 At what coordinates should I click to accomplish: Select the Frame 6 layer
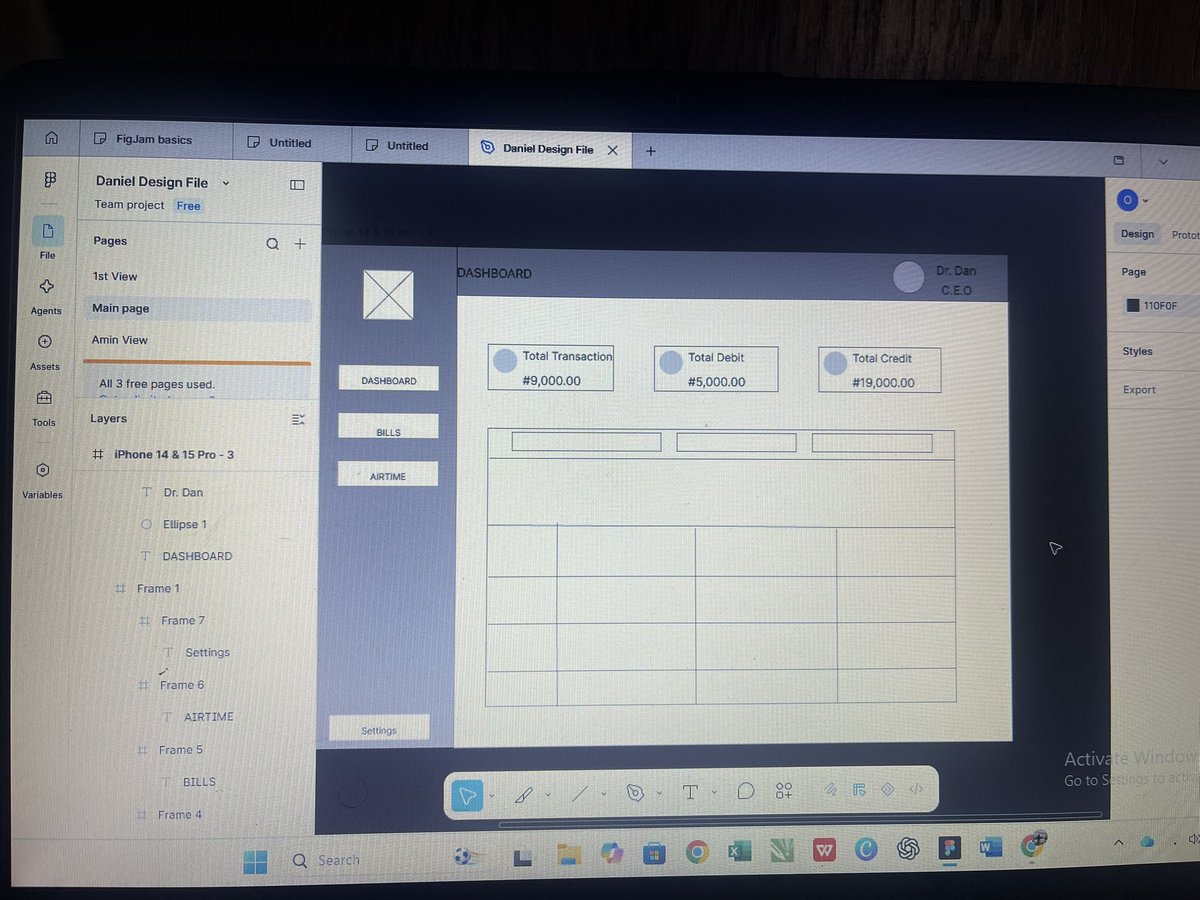181,685
